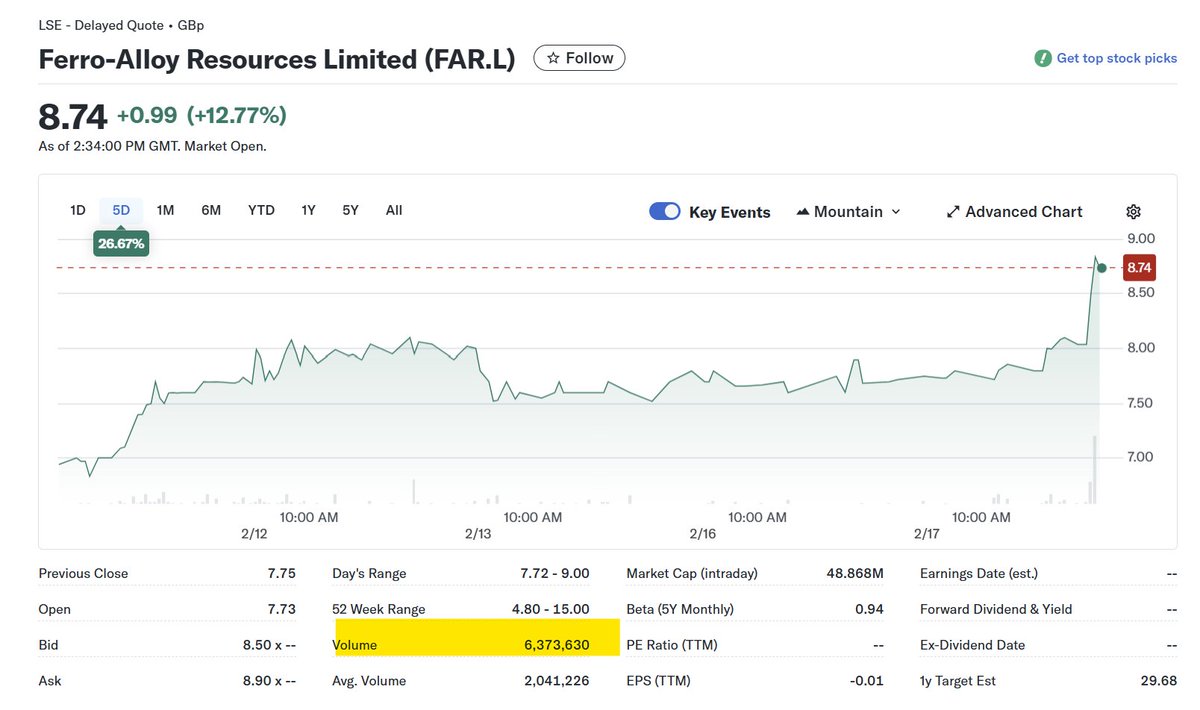This screenshot has height=710, width=1200.
Task: Click the Advanced Chart expand icon
Action: [x=952, y=211]
